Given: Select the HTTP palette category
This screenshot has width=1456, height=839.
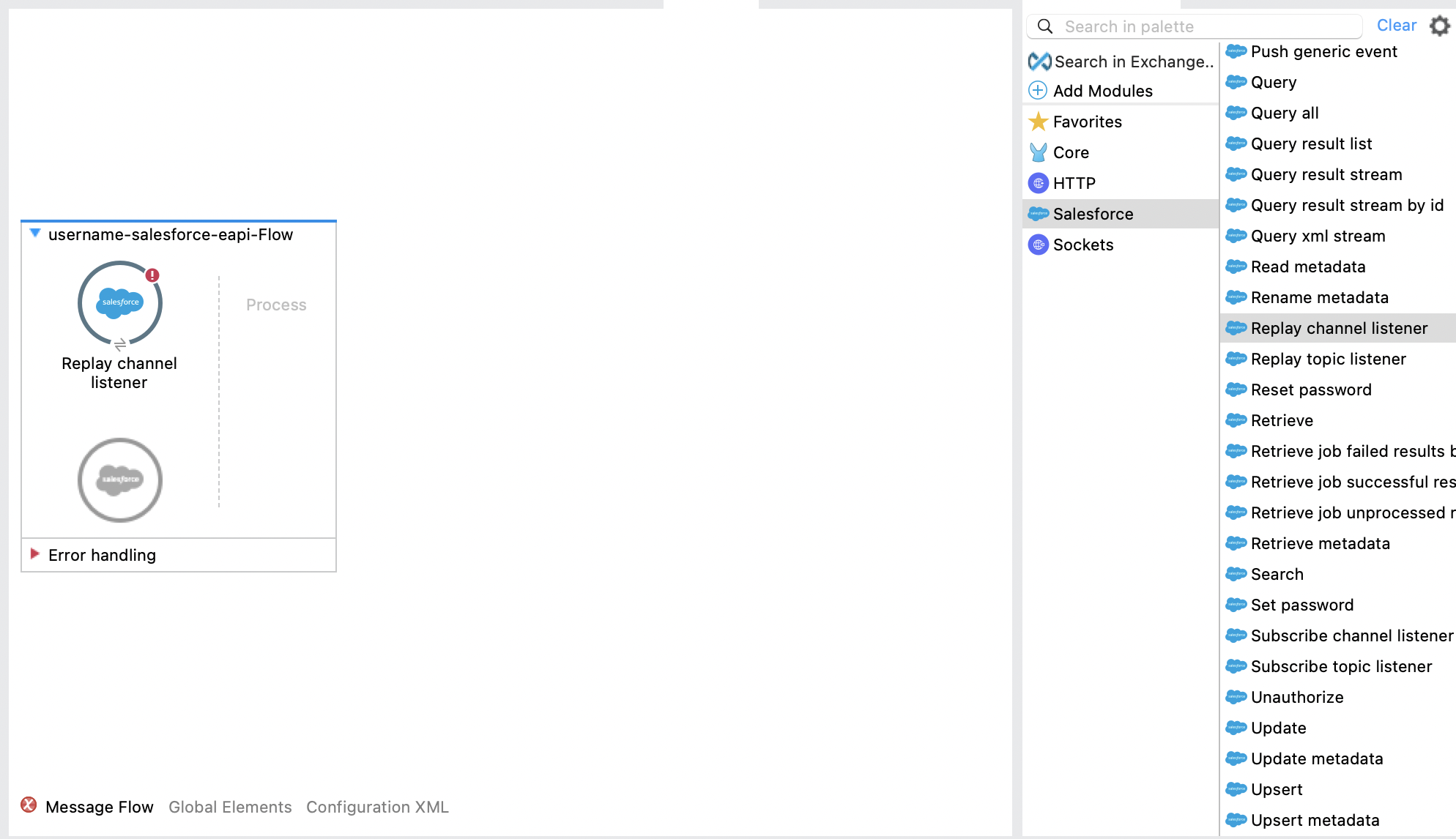Looking at the screenshot, I should tap(1121, 183).
